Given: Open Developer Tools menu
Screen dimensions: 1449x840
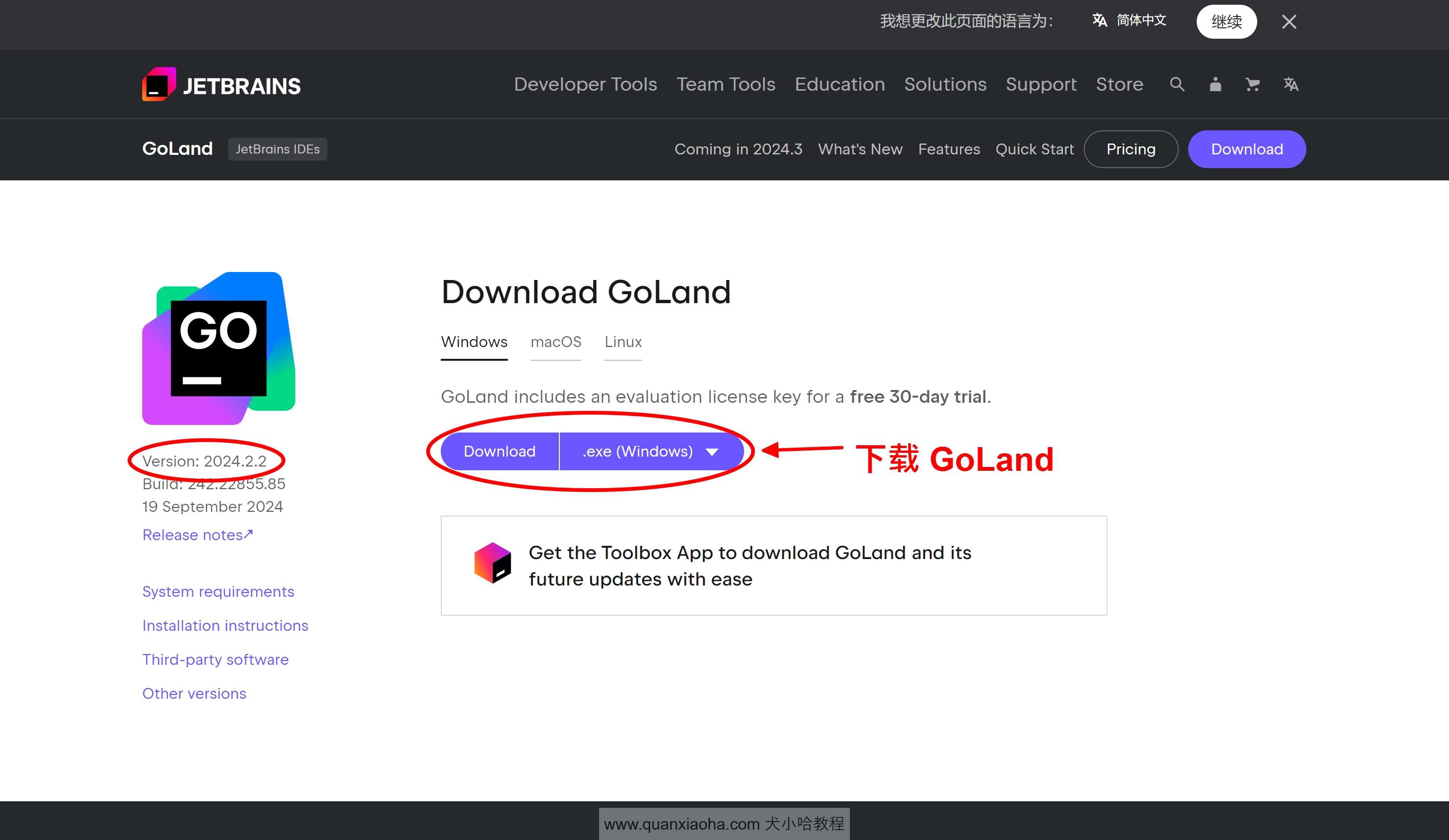Looking at the screenshot, I should (x=585, y=85).
